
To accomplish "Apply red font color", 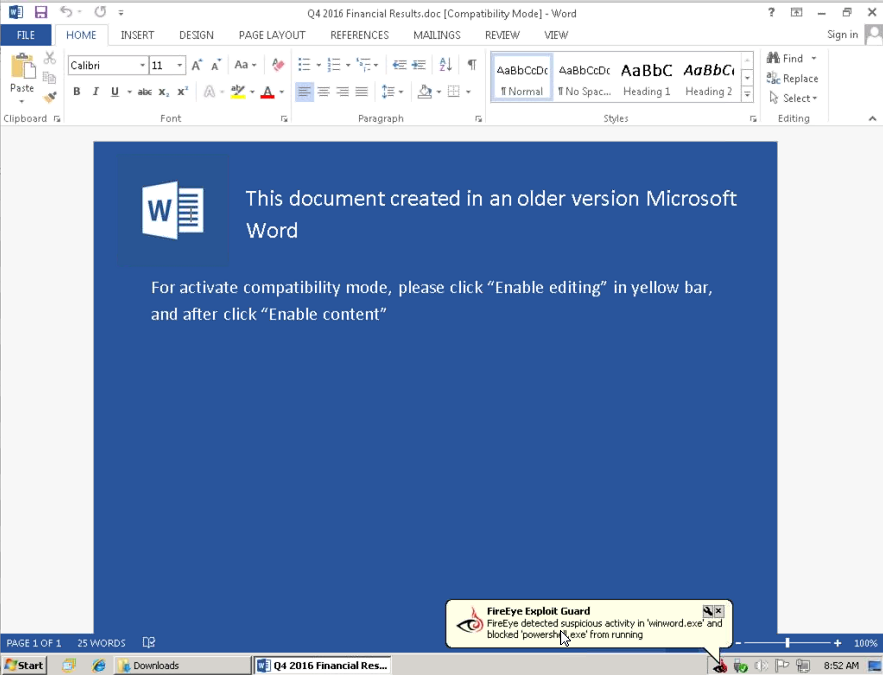I will click(267, 92).
